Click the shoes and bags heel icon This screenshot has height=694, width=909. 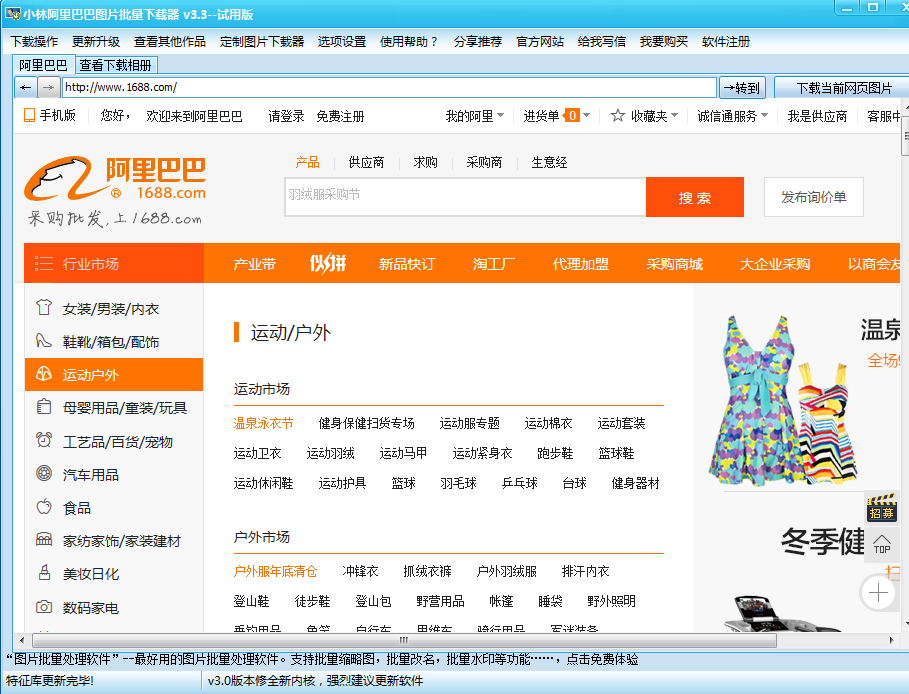(44, 341)
